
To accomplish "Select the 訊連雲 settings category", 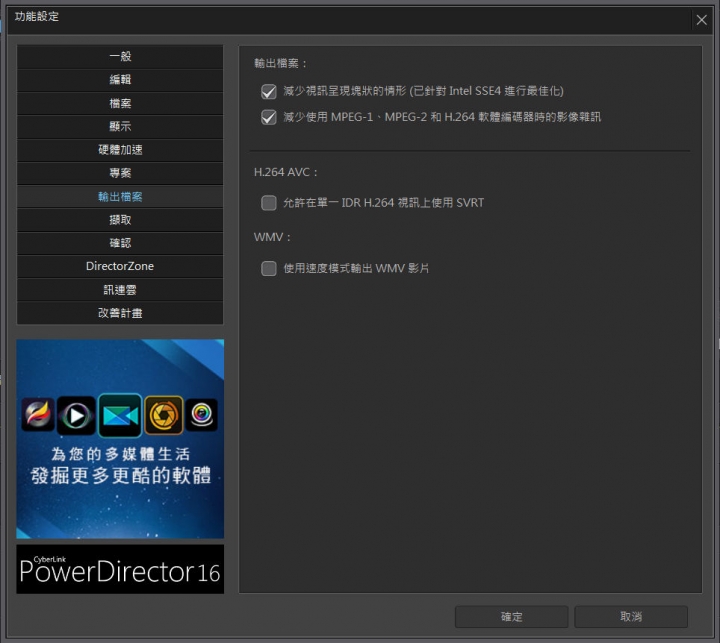I will [x=120, y=290].
